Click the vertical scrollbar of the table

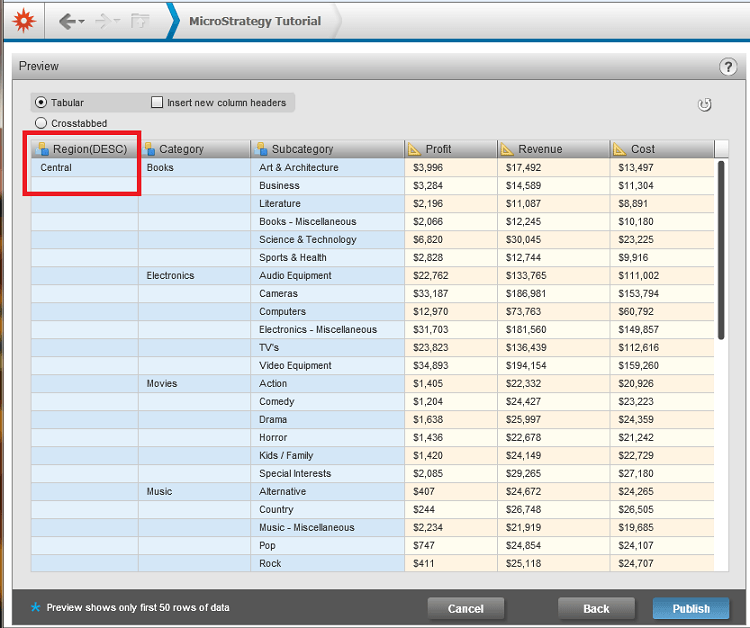tap(721, 250)
